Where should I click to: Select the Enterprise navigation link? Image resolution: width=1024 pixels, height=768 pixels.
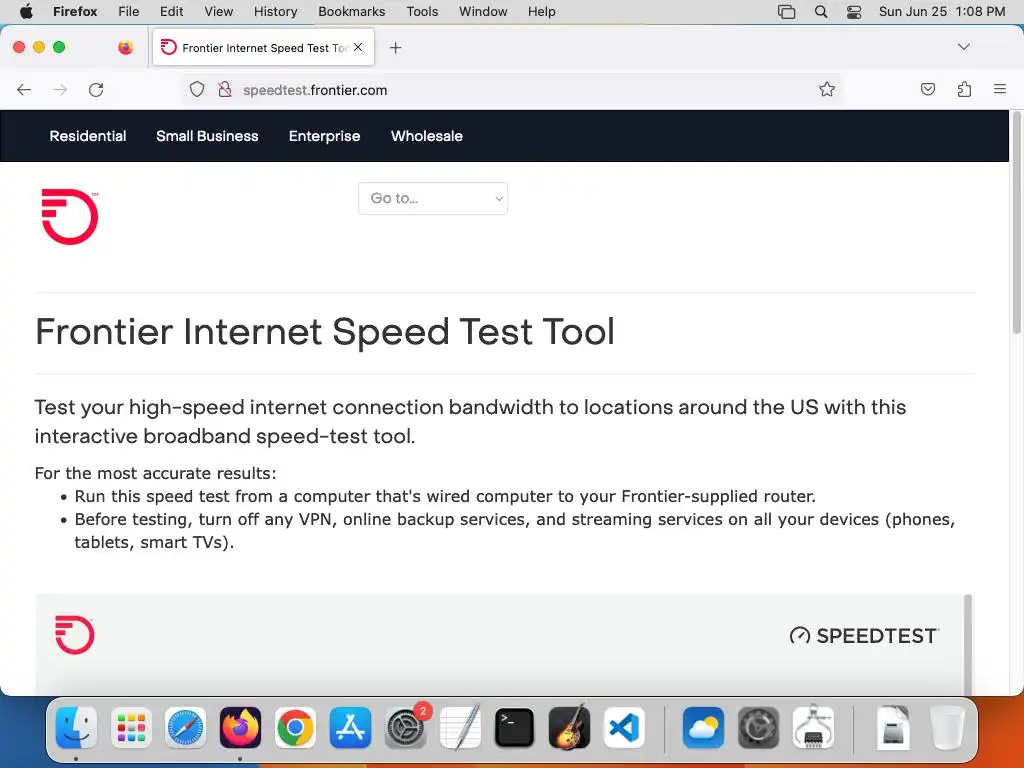(325, 136)
